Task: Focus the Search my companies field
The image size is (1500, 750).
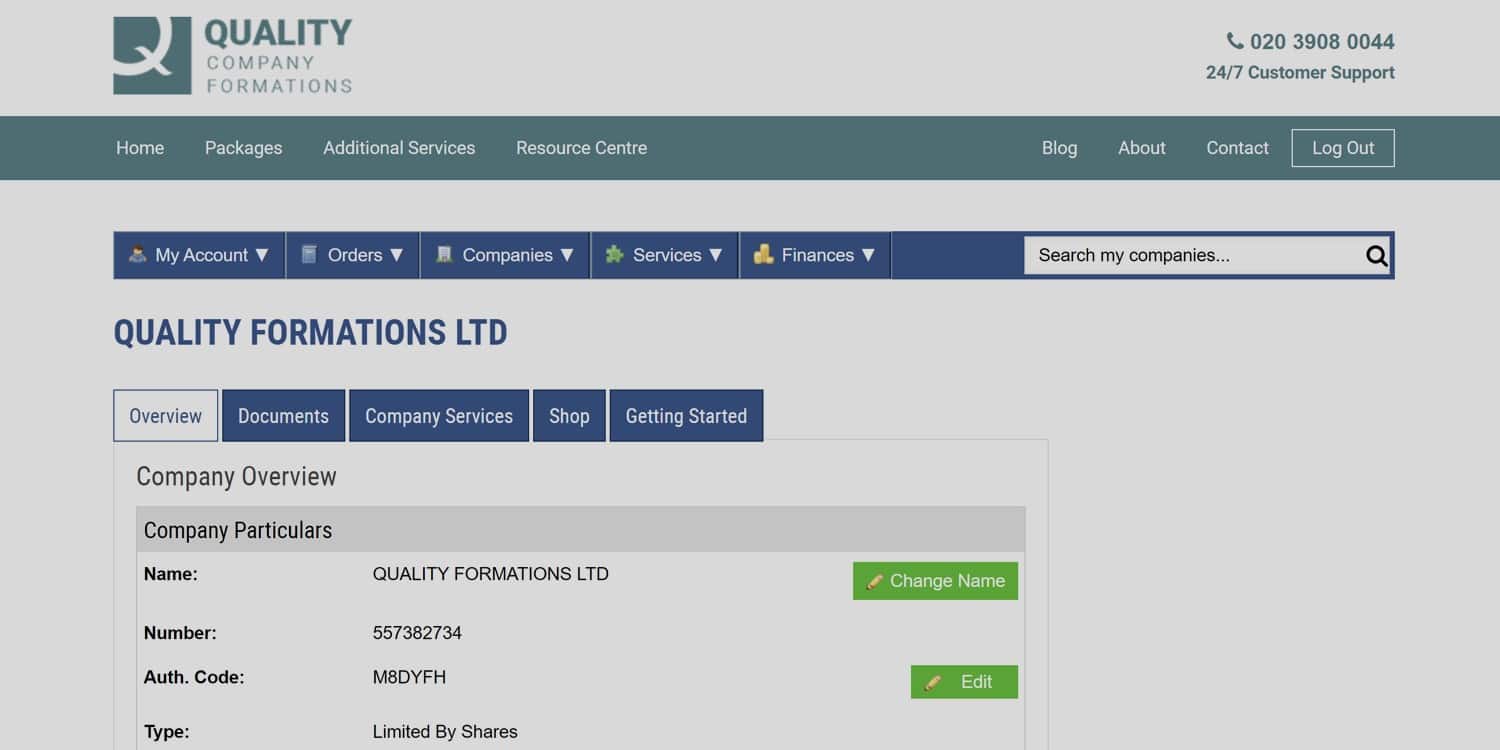Action: (x=1195, y=256)
